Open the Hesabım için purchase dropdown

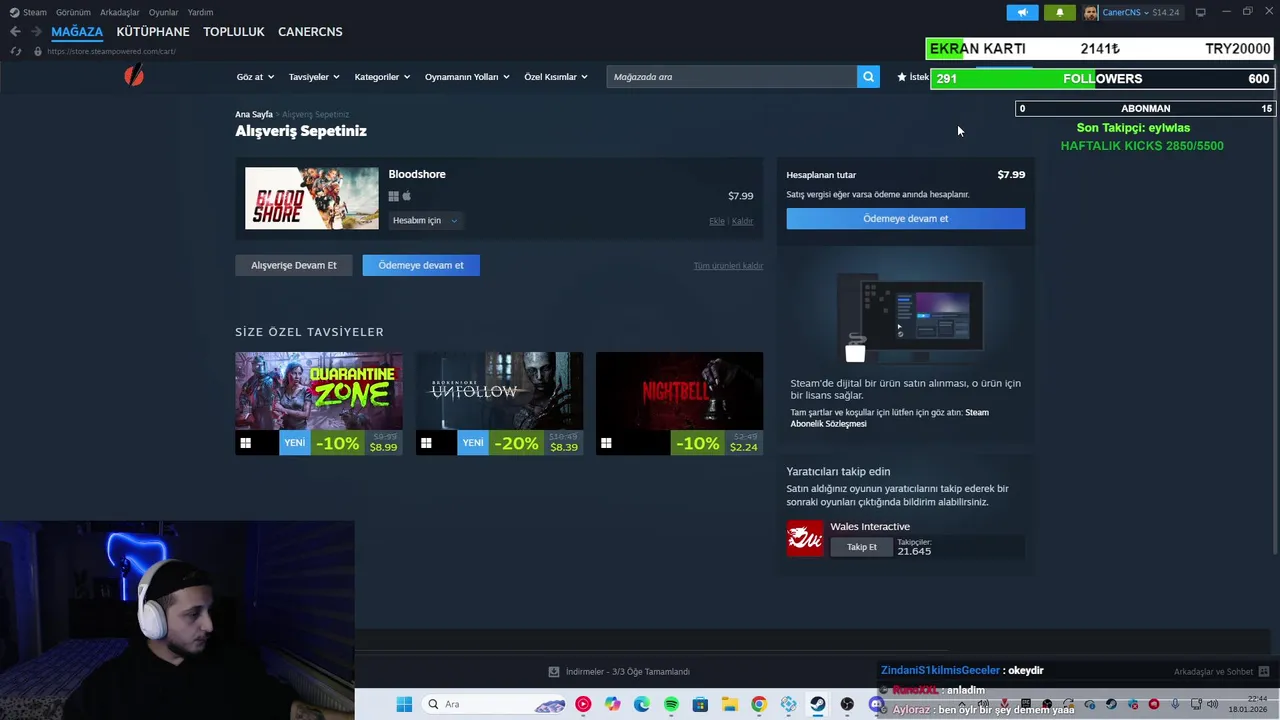424,220
